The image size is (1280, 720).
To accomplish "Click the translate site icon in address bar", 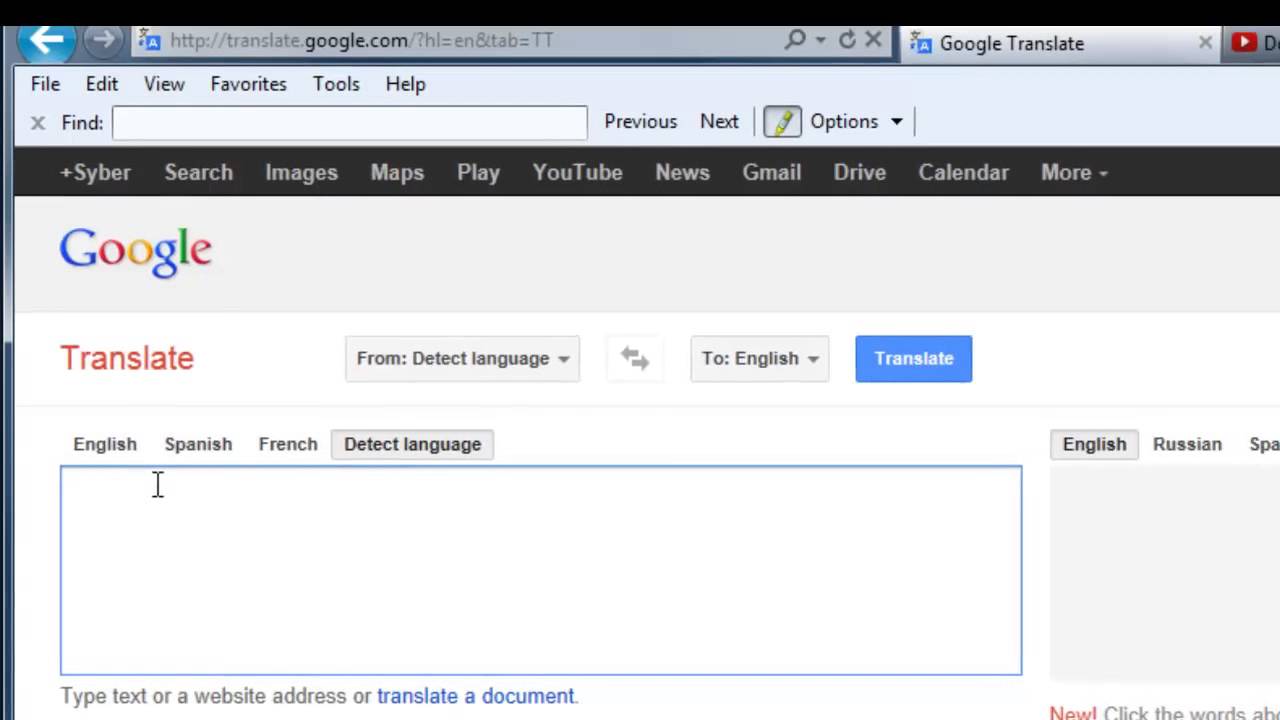I will 150,40.
